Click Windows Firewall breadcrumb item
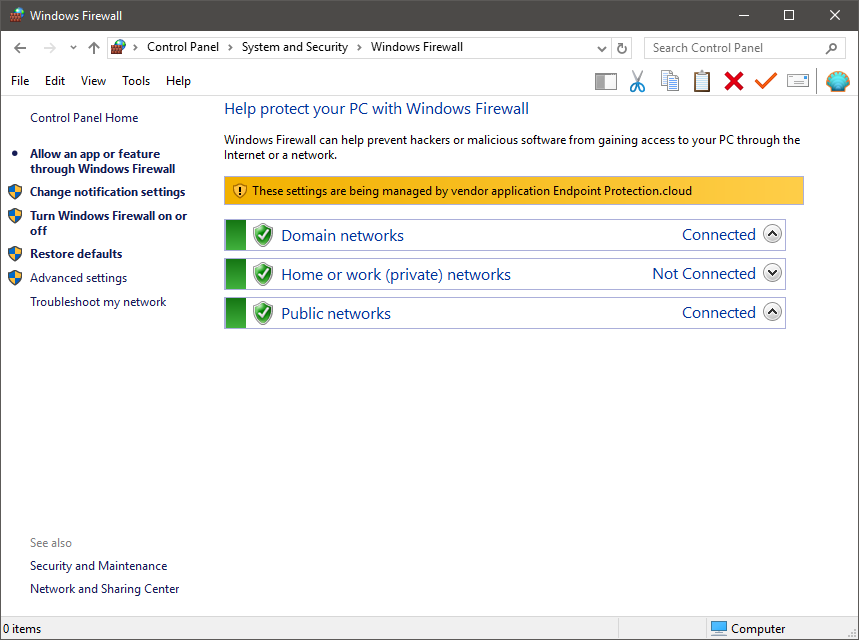 [417, 47]
